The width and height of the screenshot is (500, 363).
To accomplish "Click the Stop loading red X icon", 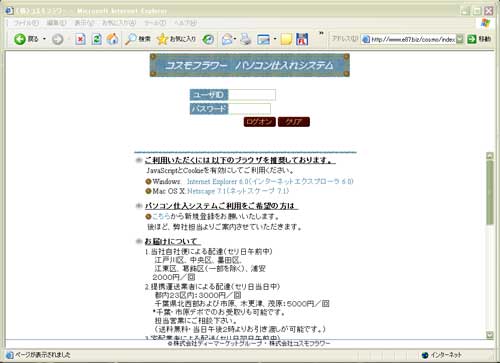I will pyautogui.click(x=80, y=39).
